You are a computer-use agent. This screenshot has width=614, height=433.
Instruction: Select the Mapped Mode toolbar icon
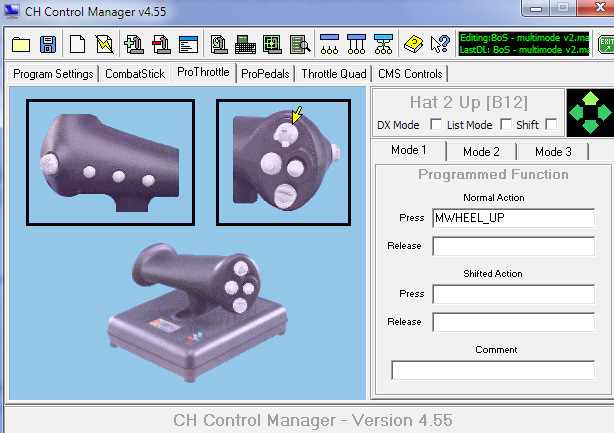point(356,44)
